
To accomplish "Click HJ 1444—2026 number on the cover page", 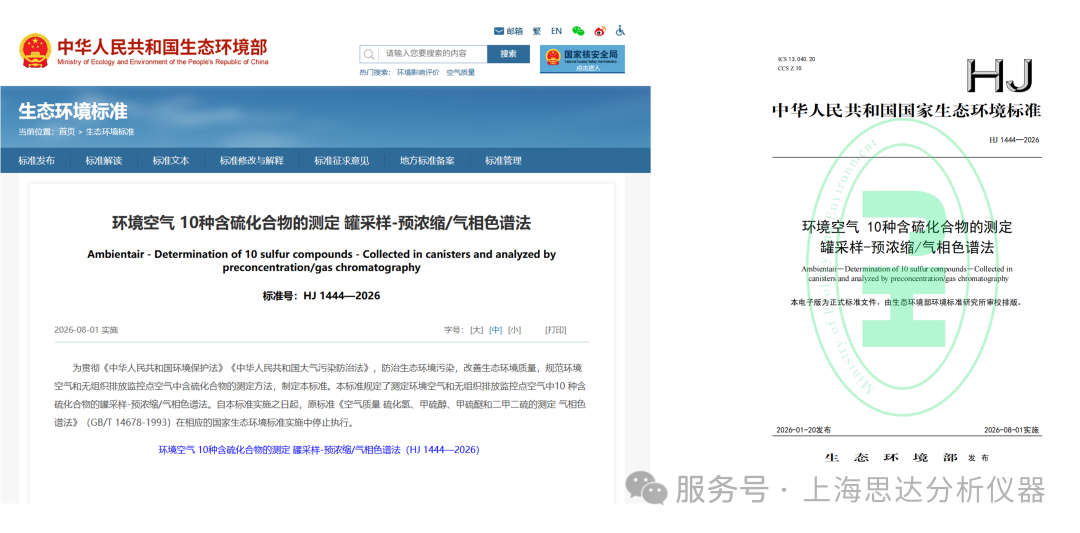I will 1015,140.
